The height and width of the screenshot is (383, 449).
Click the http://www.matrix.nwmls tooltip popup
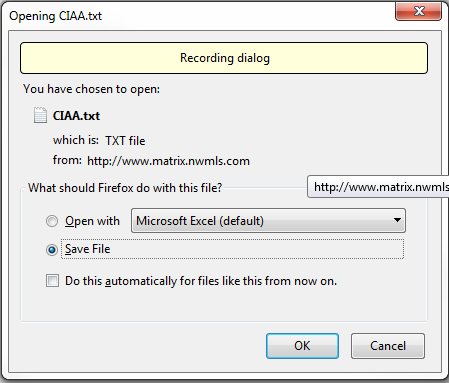click(378, 187)
